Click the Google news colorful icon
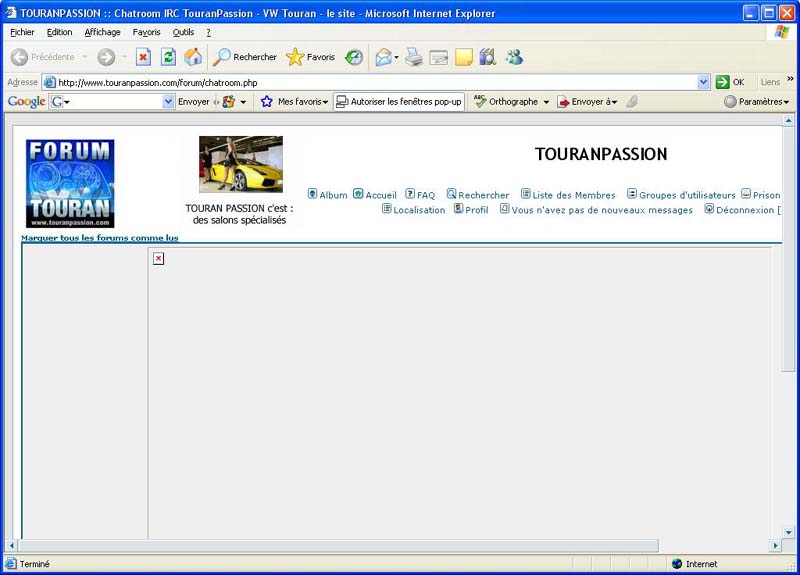This screenshot has height=575, width=800. point(229,102)
